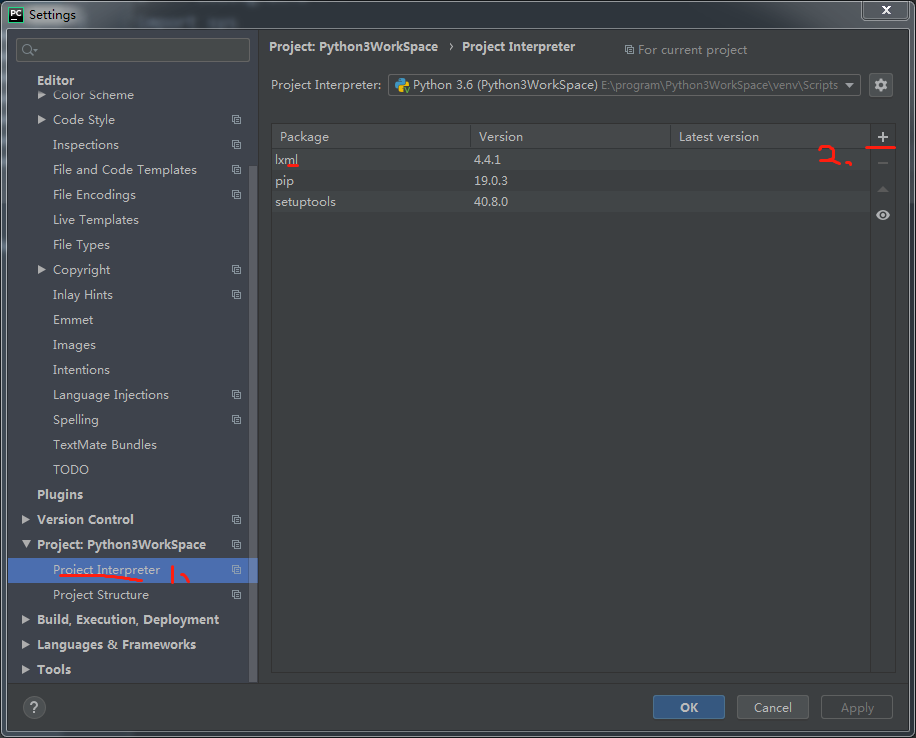Open Emmet settings page
The height and width of the screenshot is (738, 916).
[x=73, y=320]
